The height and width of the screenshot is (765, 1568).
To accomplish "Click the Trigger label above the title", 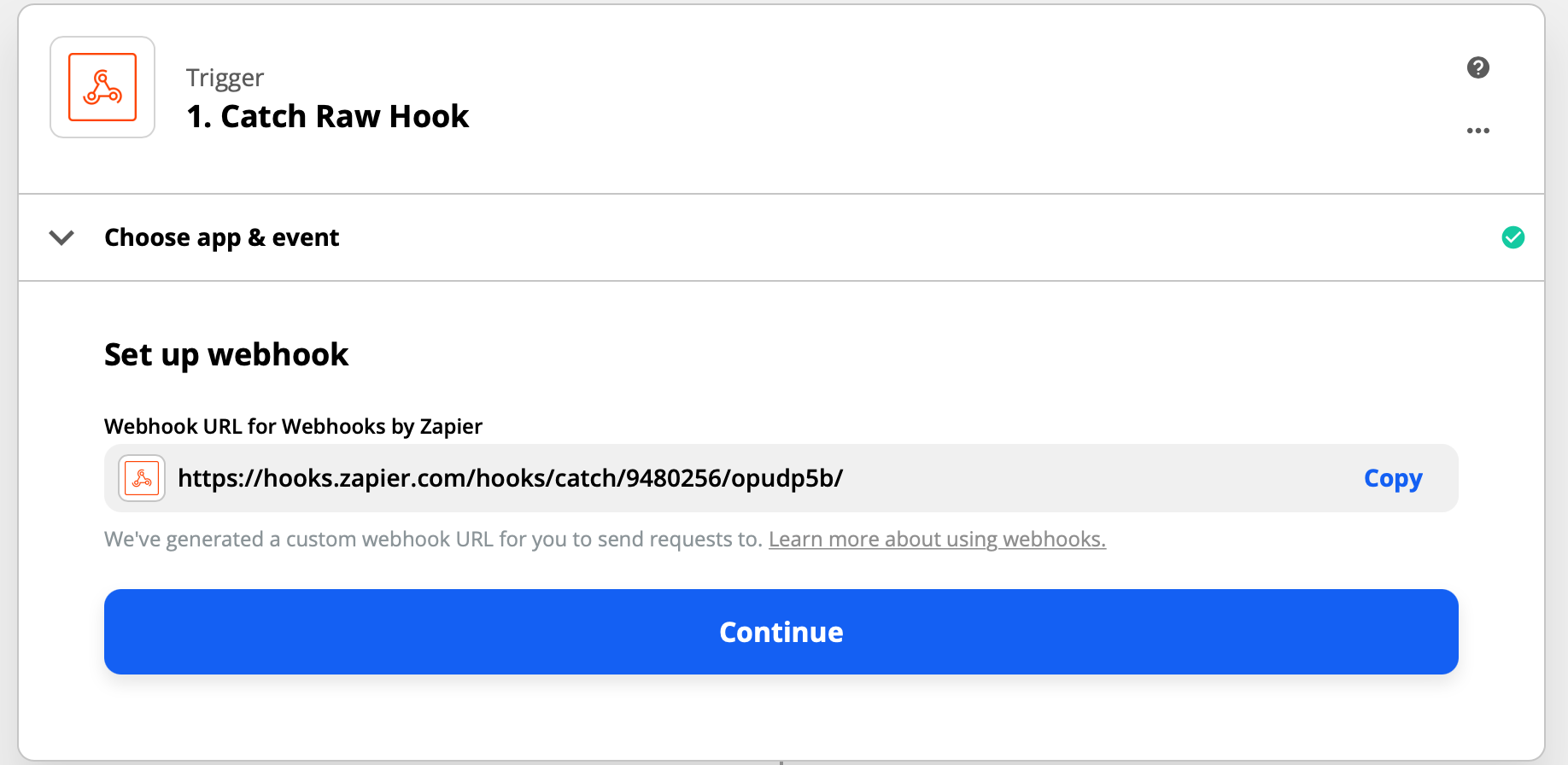I will coord(225,78).
